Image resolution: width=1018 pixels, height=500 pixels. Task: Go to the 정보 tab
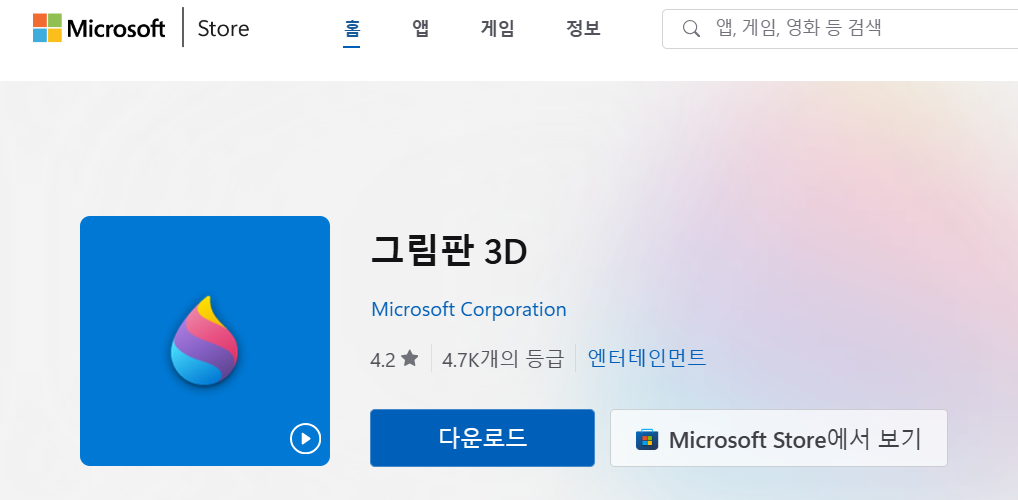pos(583,29)
